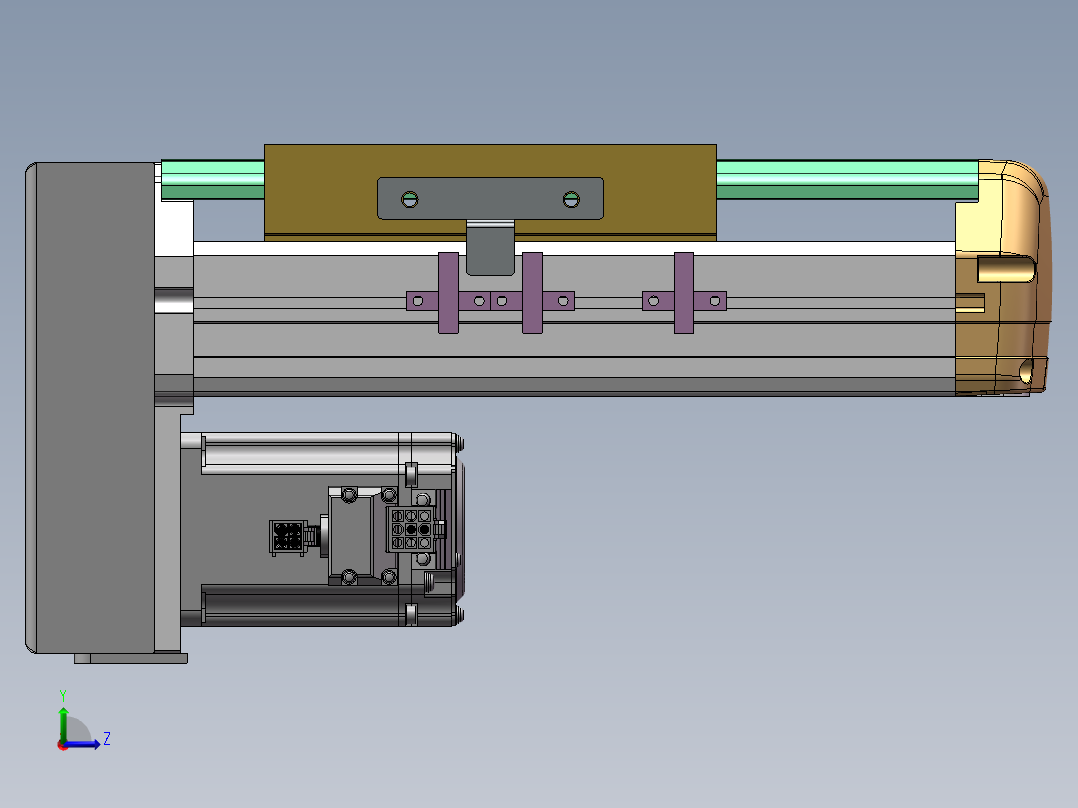Select the green guide rail beside the end cap

(847, 179)
